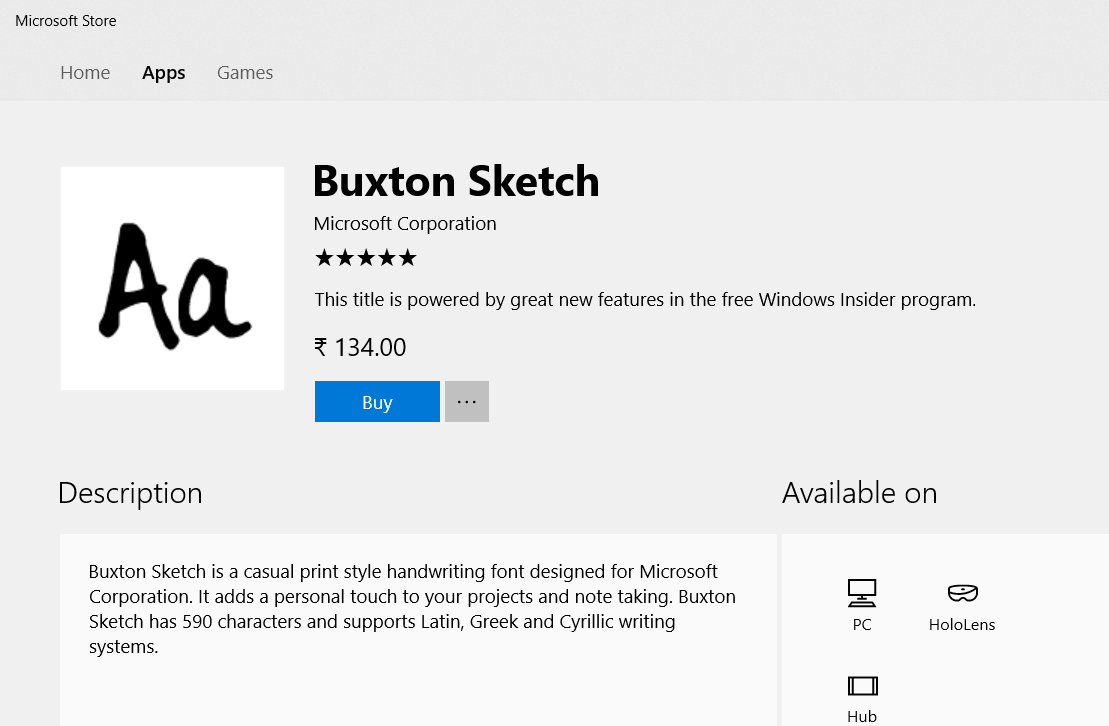Click the Buy button
The width and height of the screenshot is (1109, 726).
tap(377, 401)
